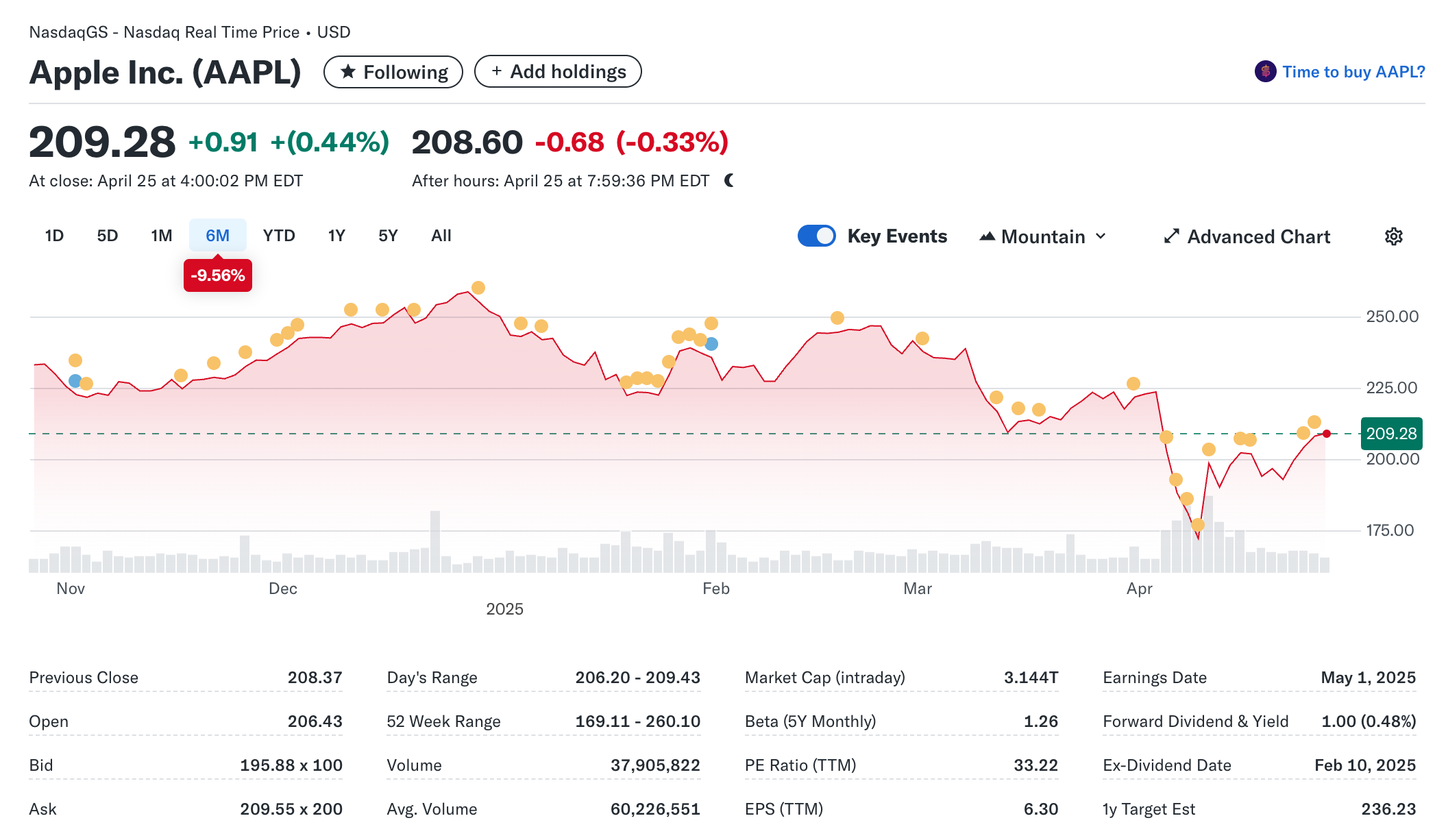1435x840 pixels.
Task: Click the plus icon in Add holdings
Action: [x=497, y=71]
